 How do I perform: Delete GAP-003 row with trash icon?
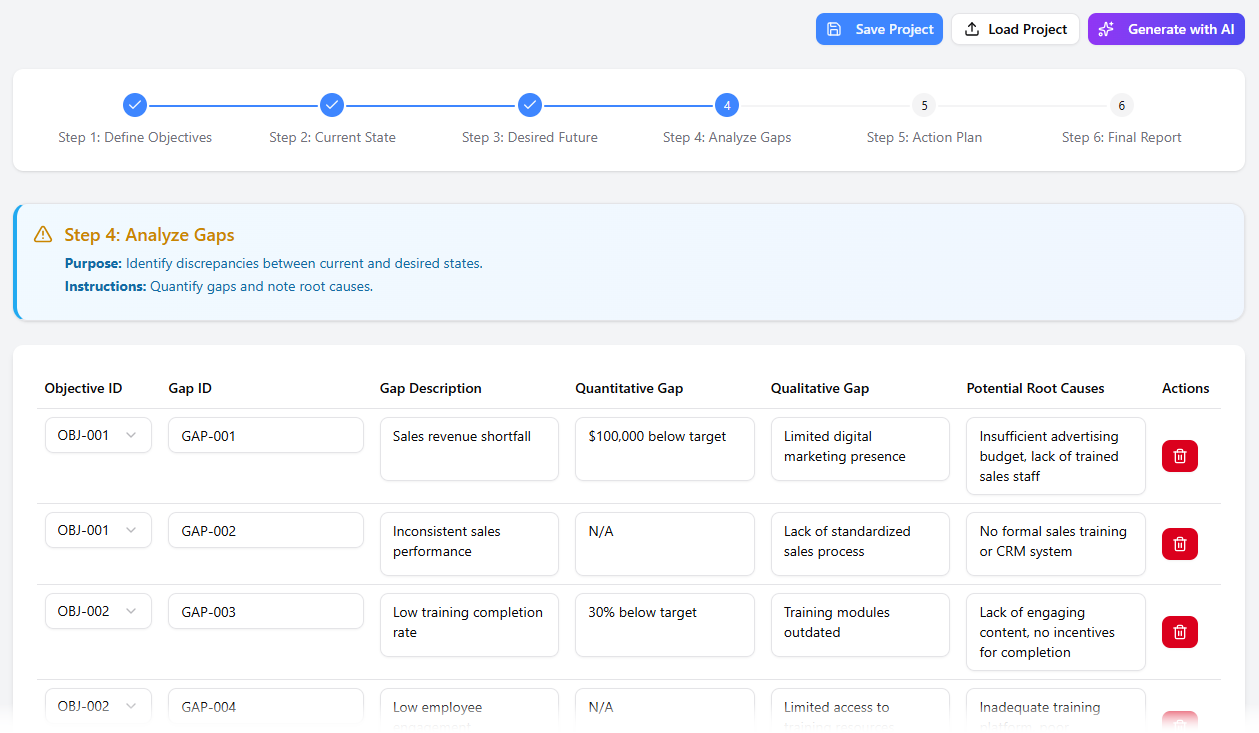1179,632
